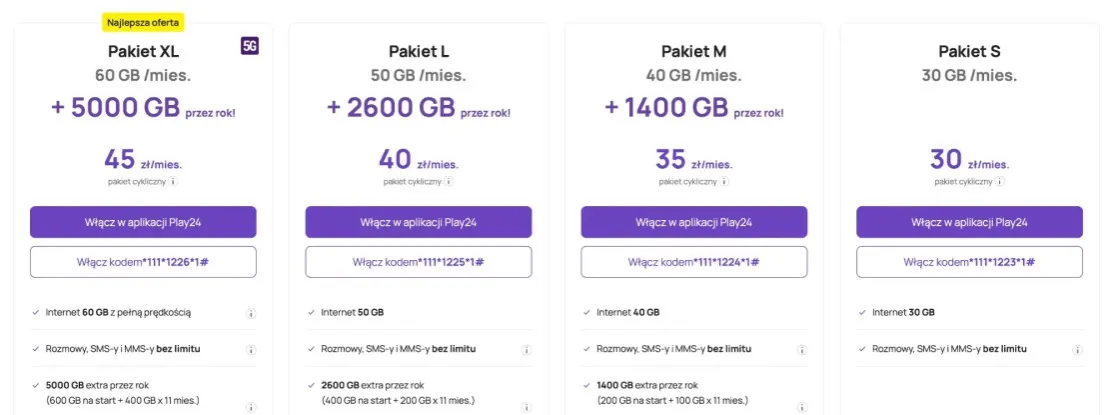Viewport: 1109px width, 415px height.
Task: Click the yellow Najlepsza oferta label
Action: pos(143,21)
